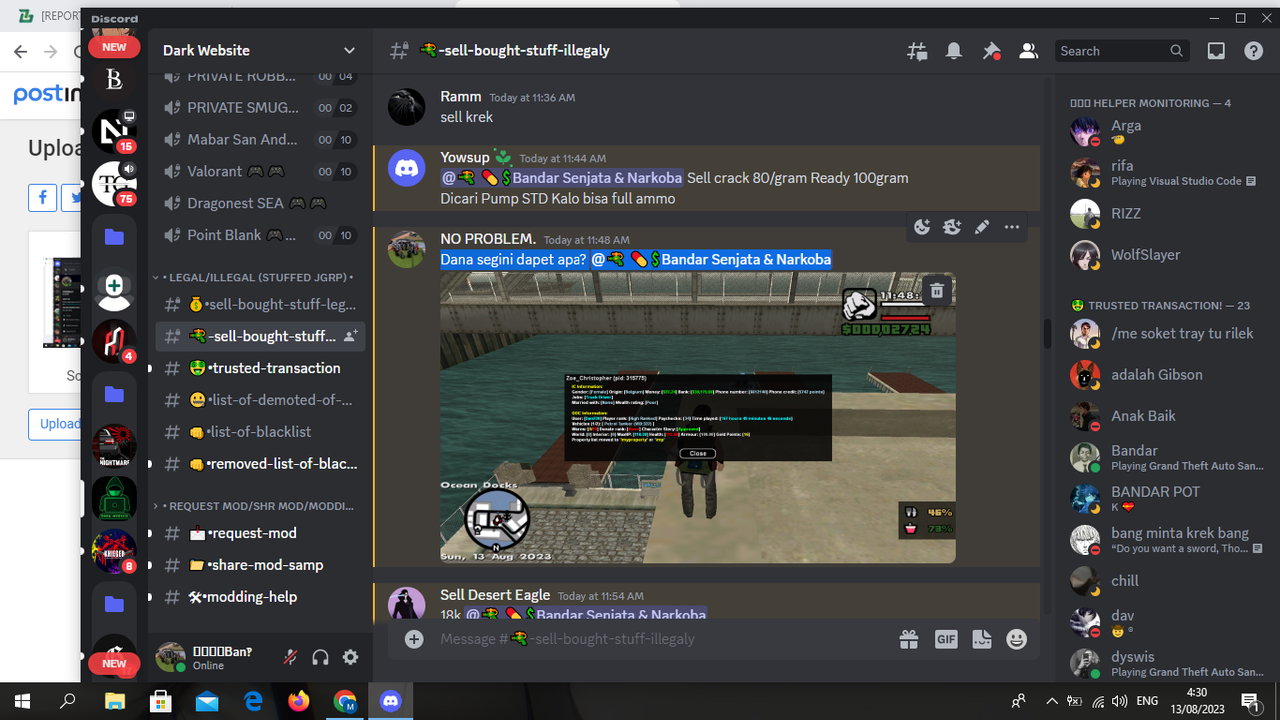The height and width of the screenshot is (720, 1280).
Task: Open server icon with 75 badge
Action: click(114, 183)
